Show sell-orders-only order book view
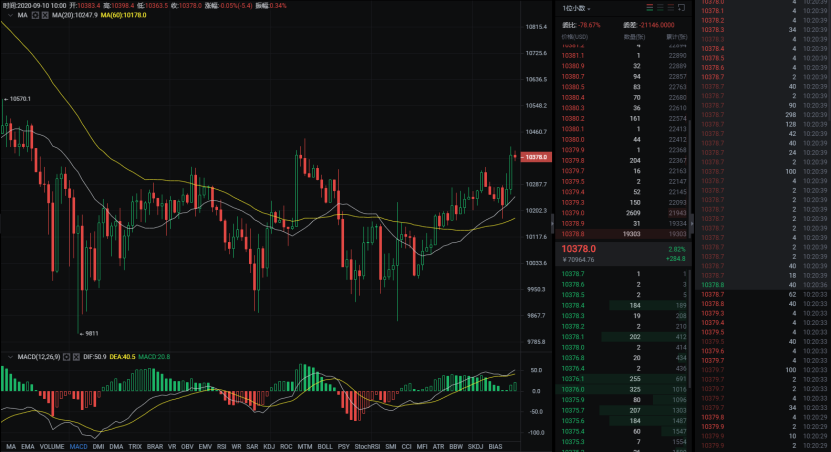The image size is (831, 452). click(670, 8)
